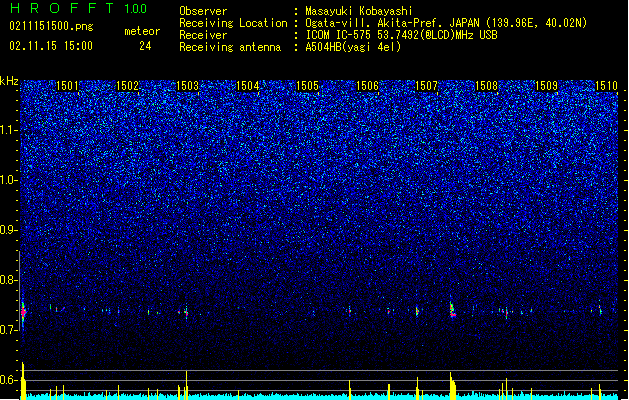Click the A504HB(yagi 4el) antenna text

pos(353,47)
